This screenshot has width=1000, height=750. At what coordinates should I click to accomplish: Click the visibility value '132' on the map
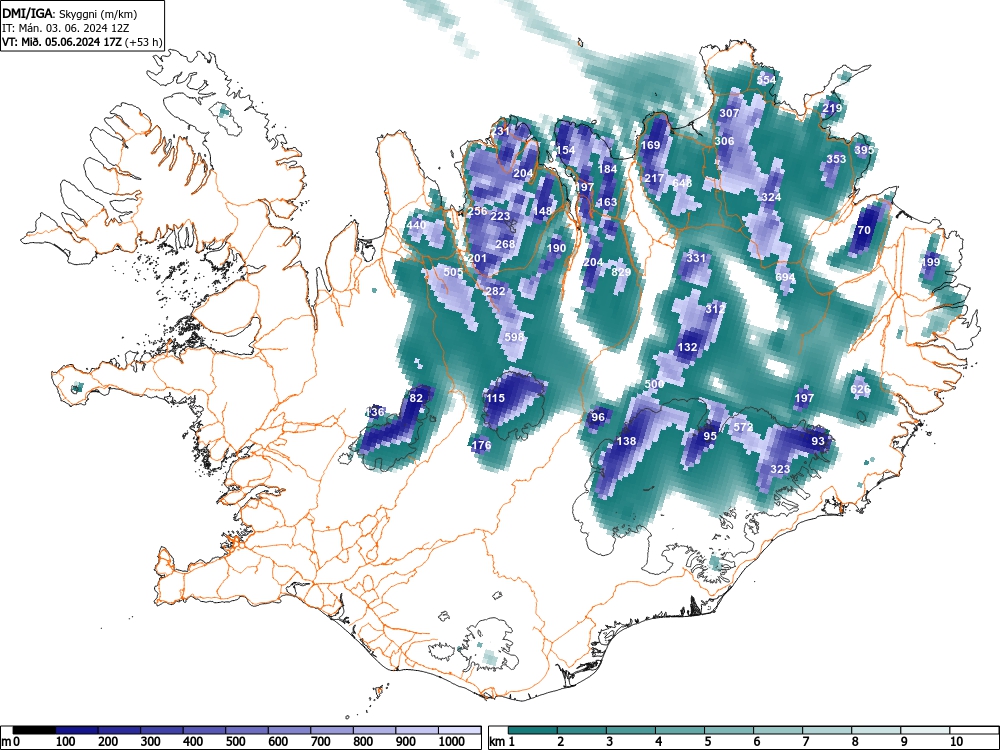tap(688, 347)
